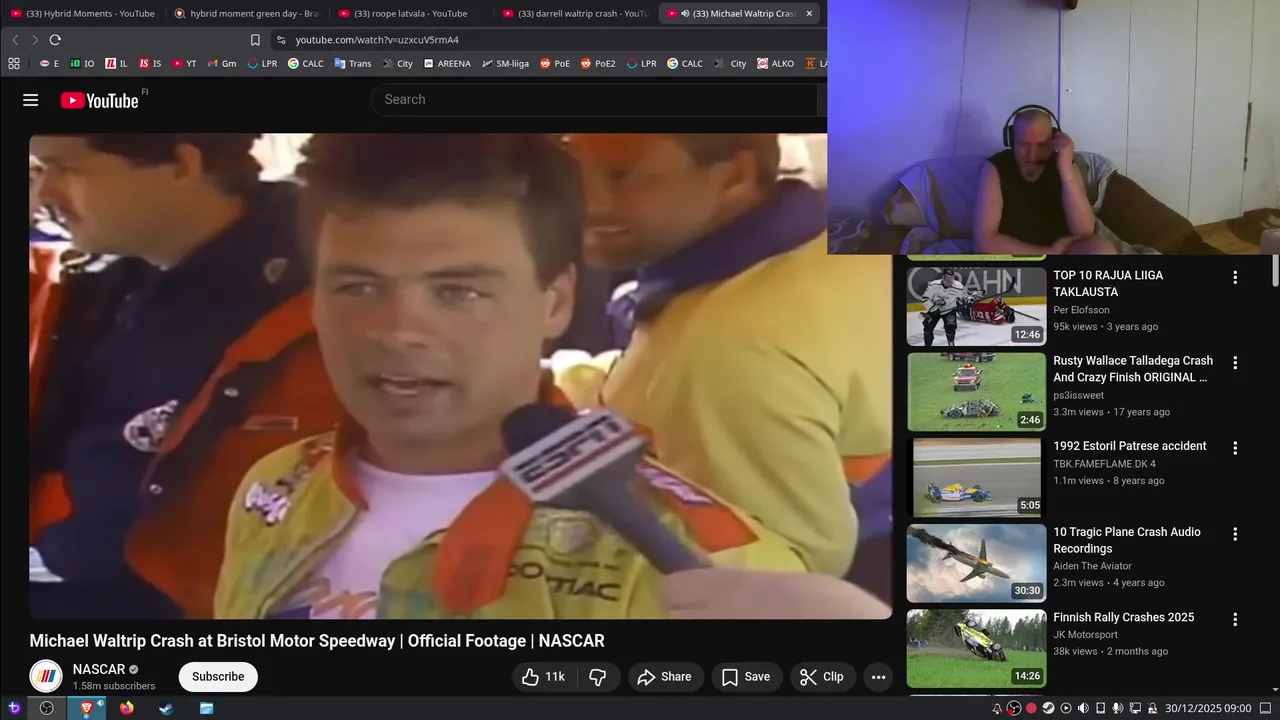Open the volume control in system tray
The image size is (1280, 720).
coord(1083,708)
